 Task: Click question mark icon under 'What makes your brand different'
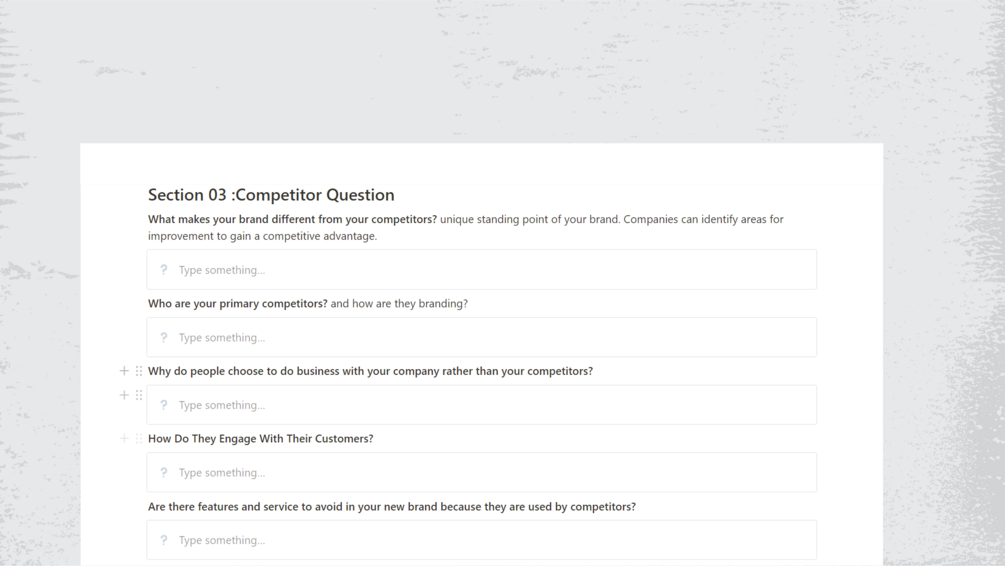pos(164,270)
